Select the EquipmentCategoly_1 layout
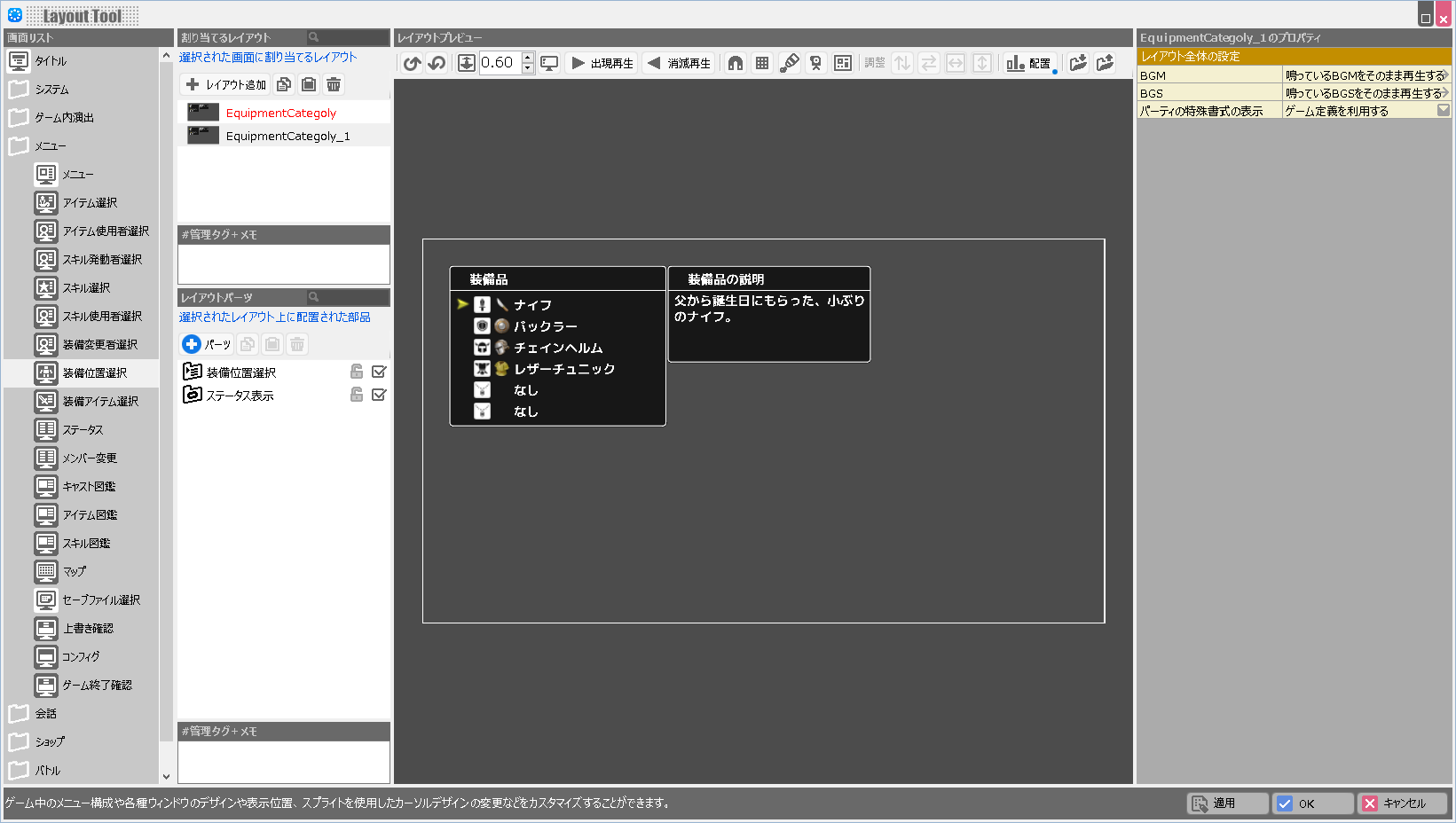Viewport: 1456px width, 823px height. (x=287, y=136)
